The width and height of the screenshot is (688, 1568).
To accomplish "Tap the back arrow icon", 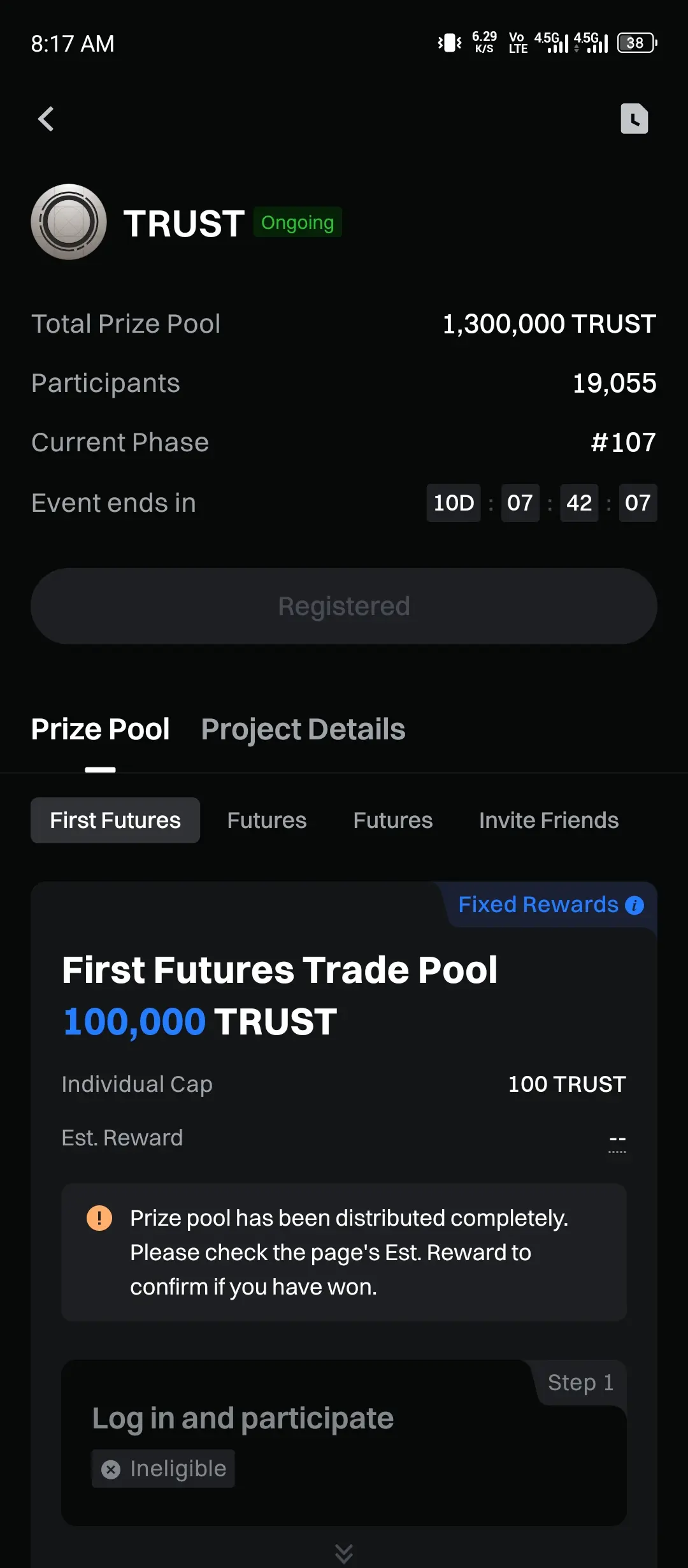I will pyautogui.click(x=46, y=119).
